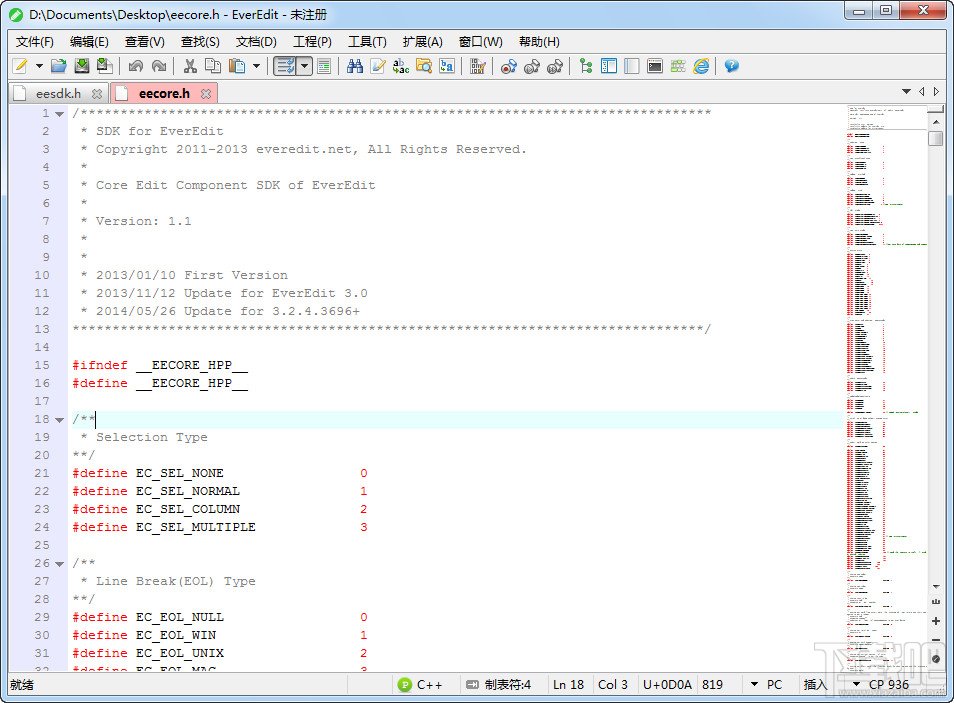The image size is (954, 703).
Task: Toggle the left side panel icon
Action: point(609,66)
